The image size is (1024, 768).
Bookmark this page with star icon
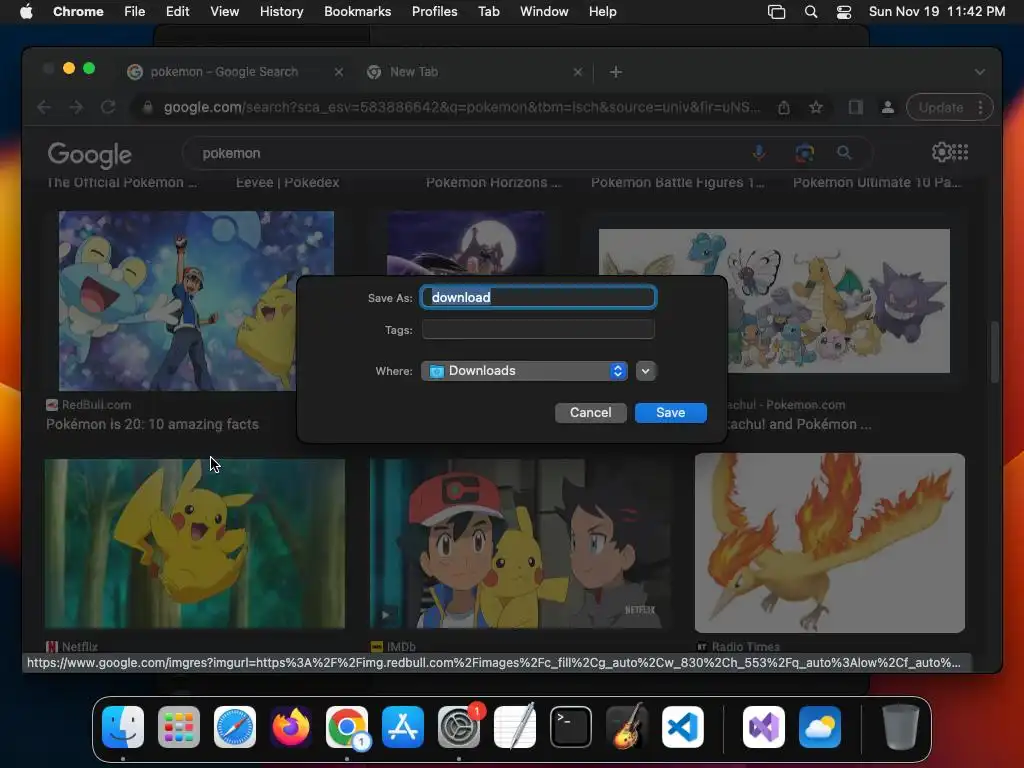(816, 108)
